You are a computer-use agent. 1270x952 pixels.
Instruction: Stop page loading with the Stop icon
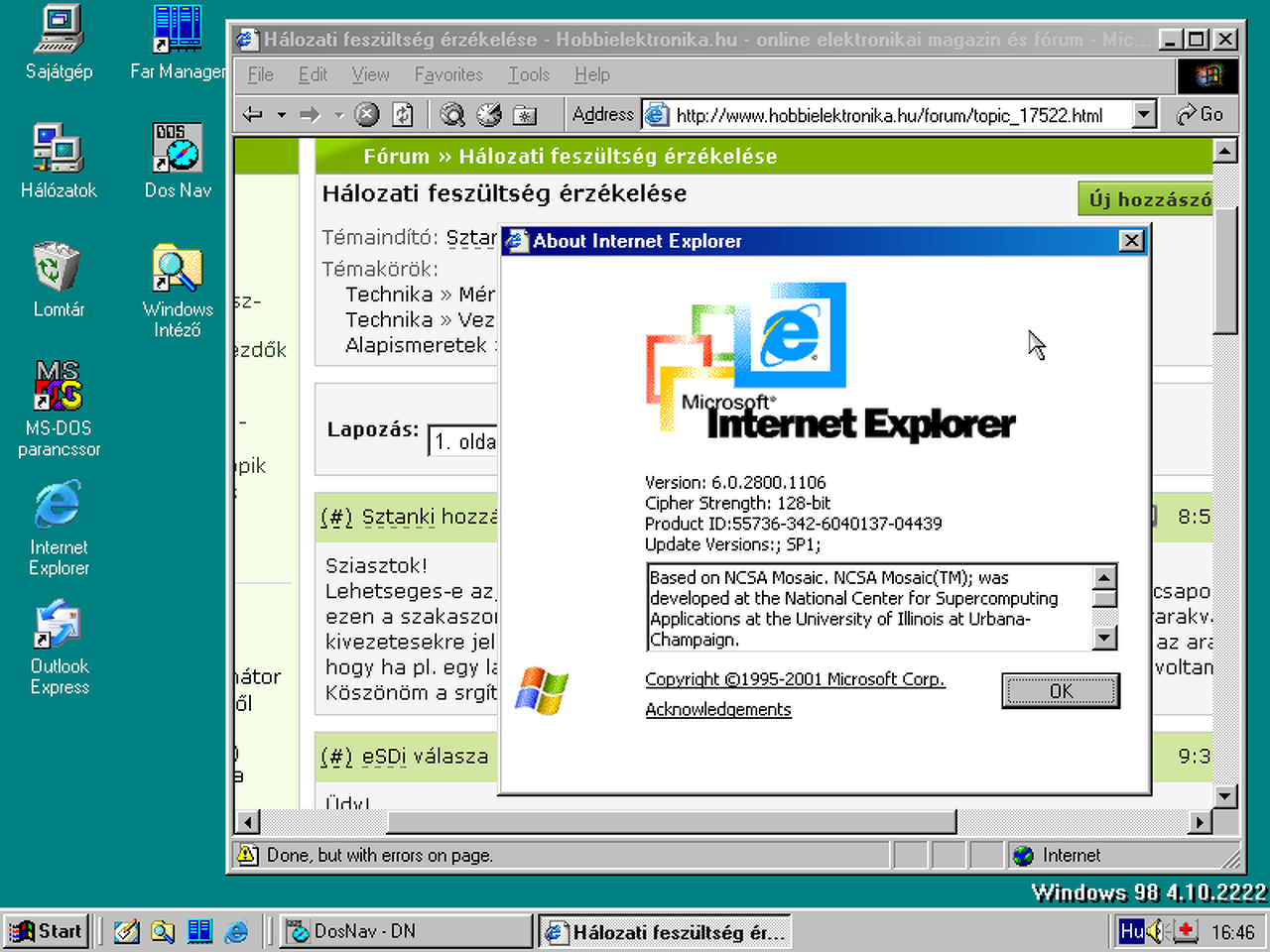coord(367,115)
